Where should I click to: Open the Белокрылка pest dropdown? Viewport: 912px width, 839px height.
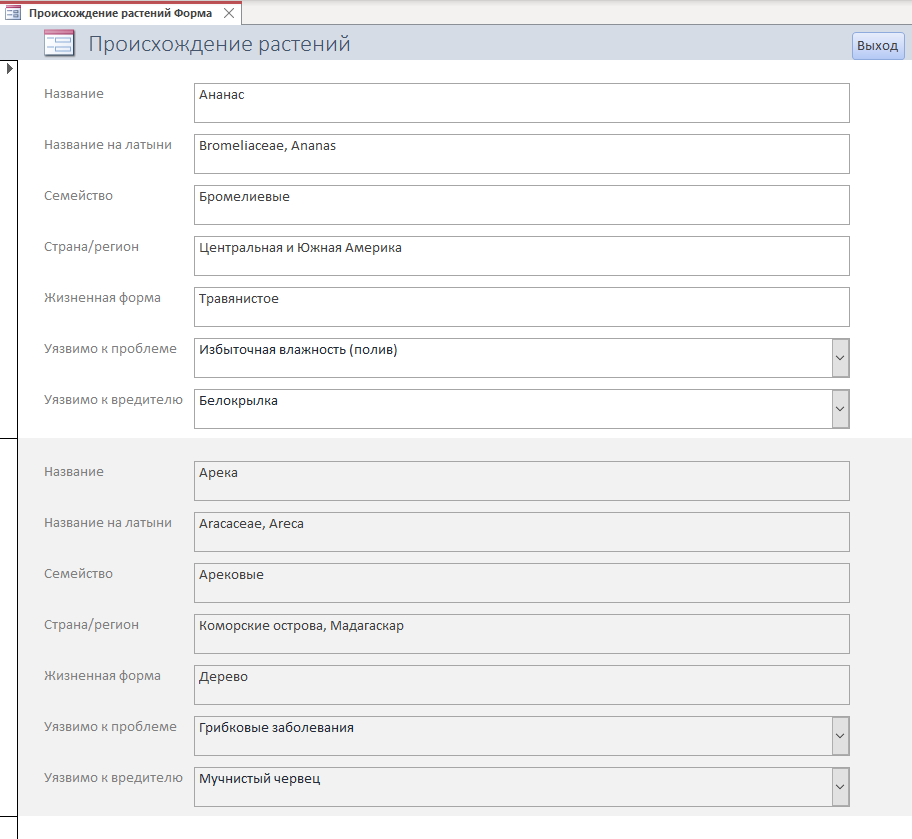point(840,409)
